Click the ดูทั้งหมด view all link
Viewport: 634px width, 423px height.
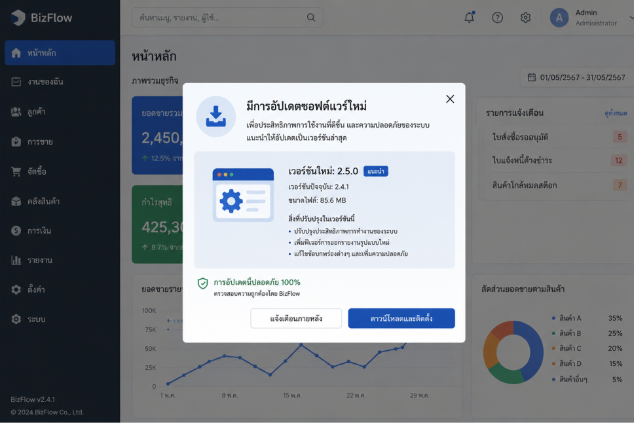pos(616,113)
